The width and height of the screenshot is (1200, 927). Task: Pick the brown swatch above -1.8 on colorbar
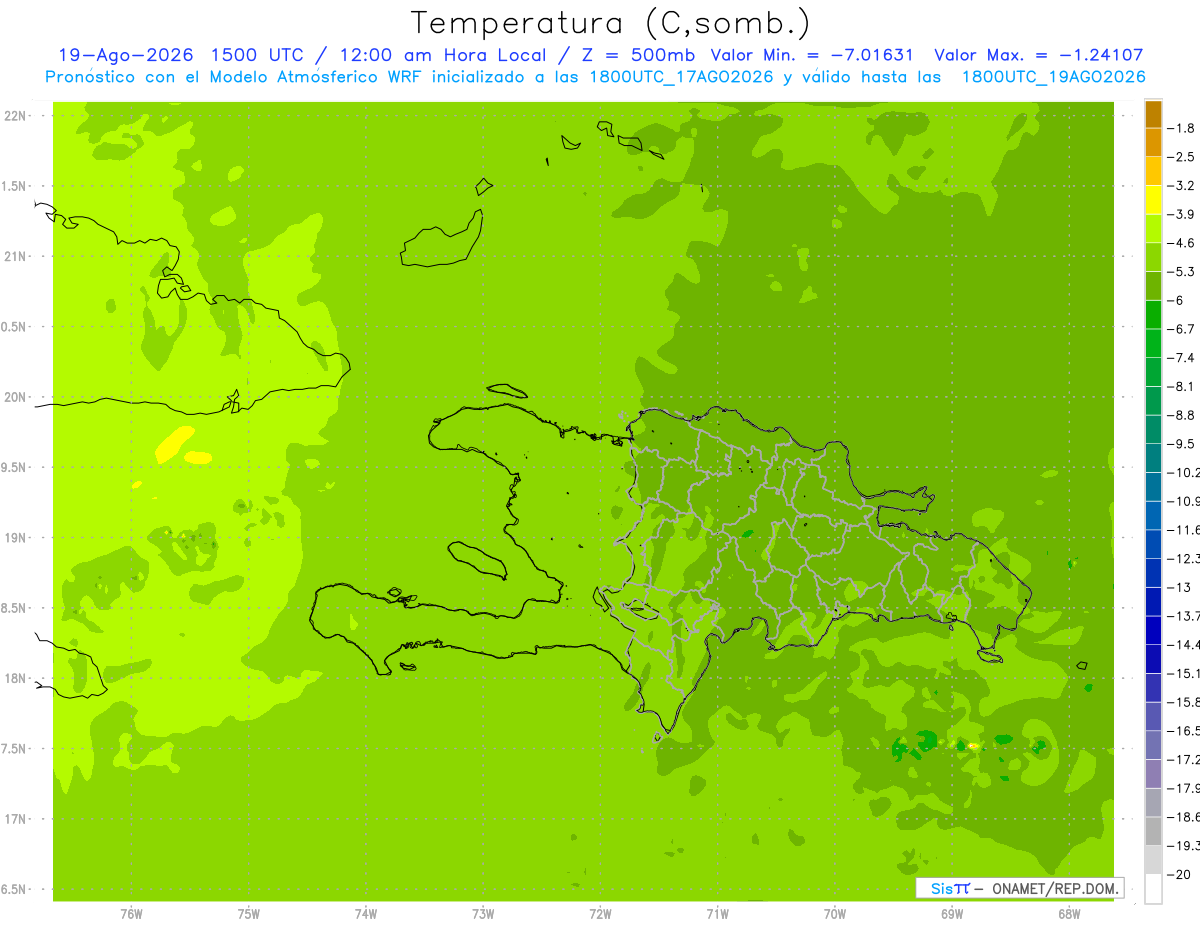pos(1153,114)
